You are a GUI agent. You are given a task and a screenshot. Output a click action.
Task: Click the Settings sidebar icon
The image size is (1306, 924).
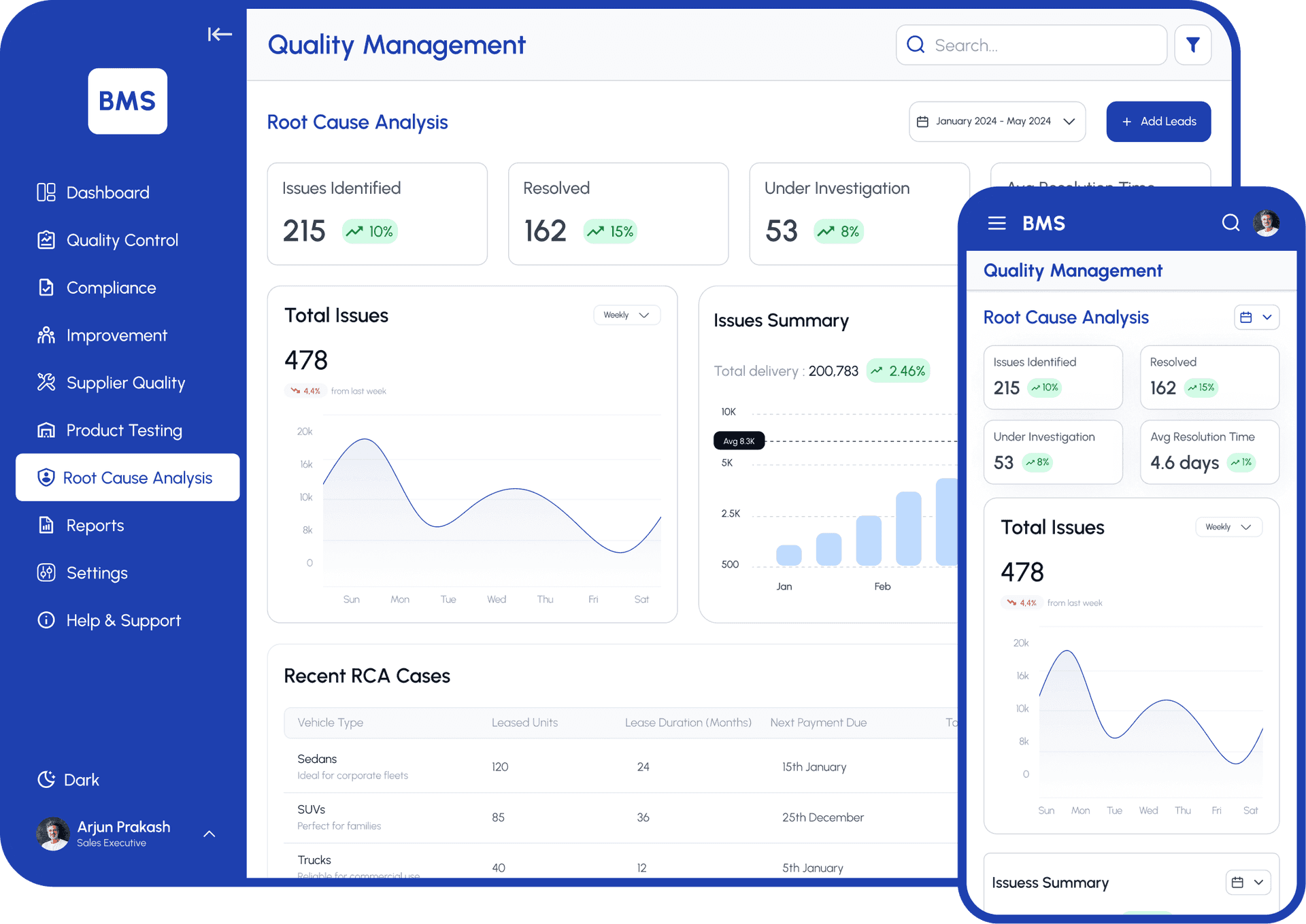(x=46, y=572)
